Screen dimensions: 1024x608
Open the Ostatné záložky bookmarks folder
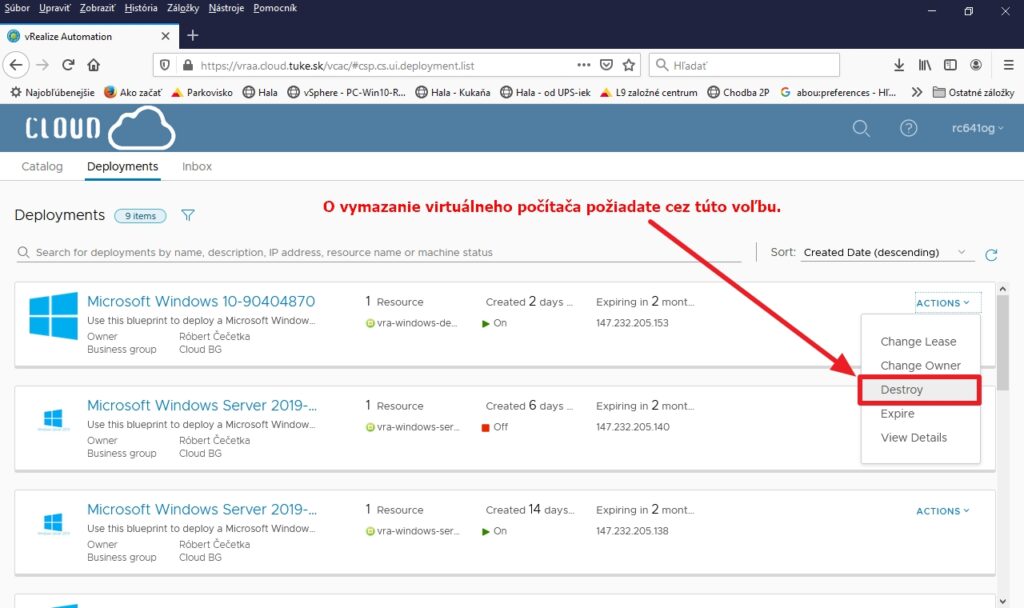point(973,92)
